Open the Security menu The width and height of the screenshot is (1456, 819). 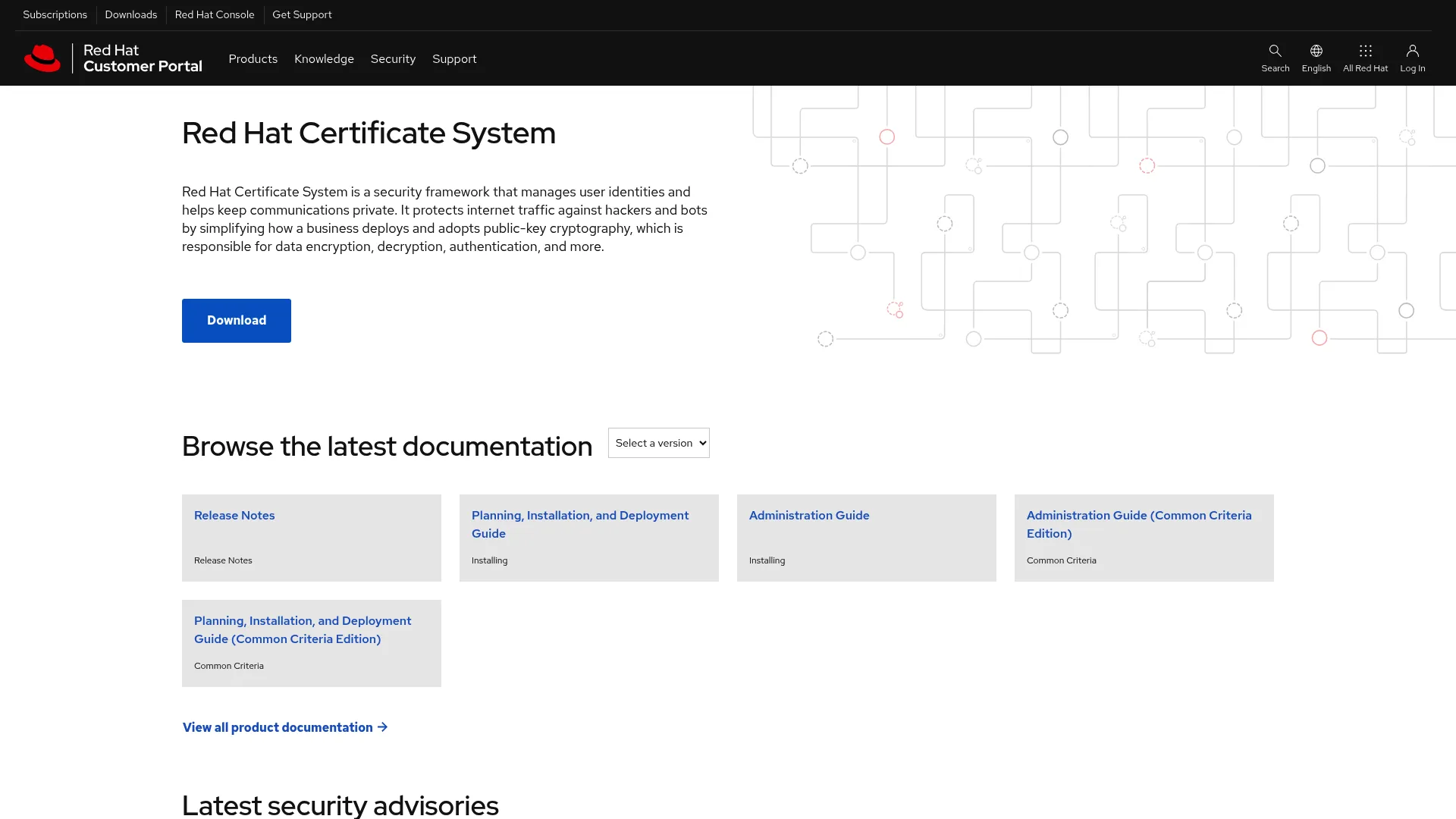coord(393,58)
